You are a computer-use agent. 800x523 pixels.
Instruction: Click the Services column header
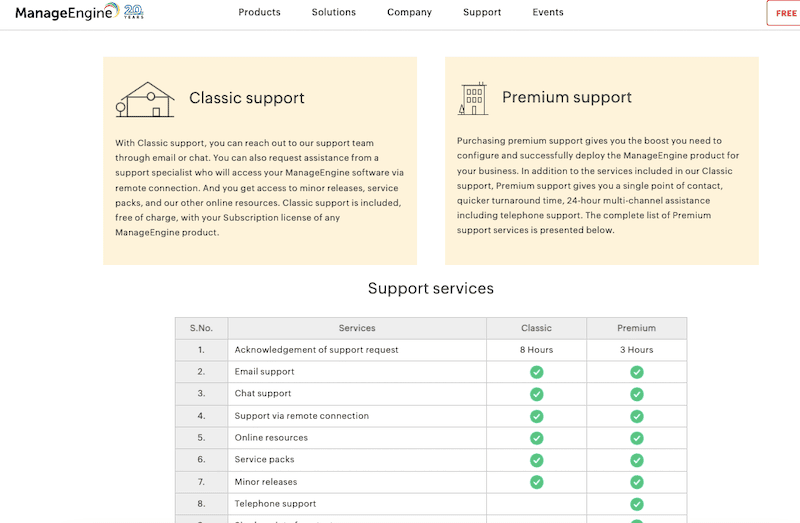pos(357,328)
